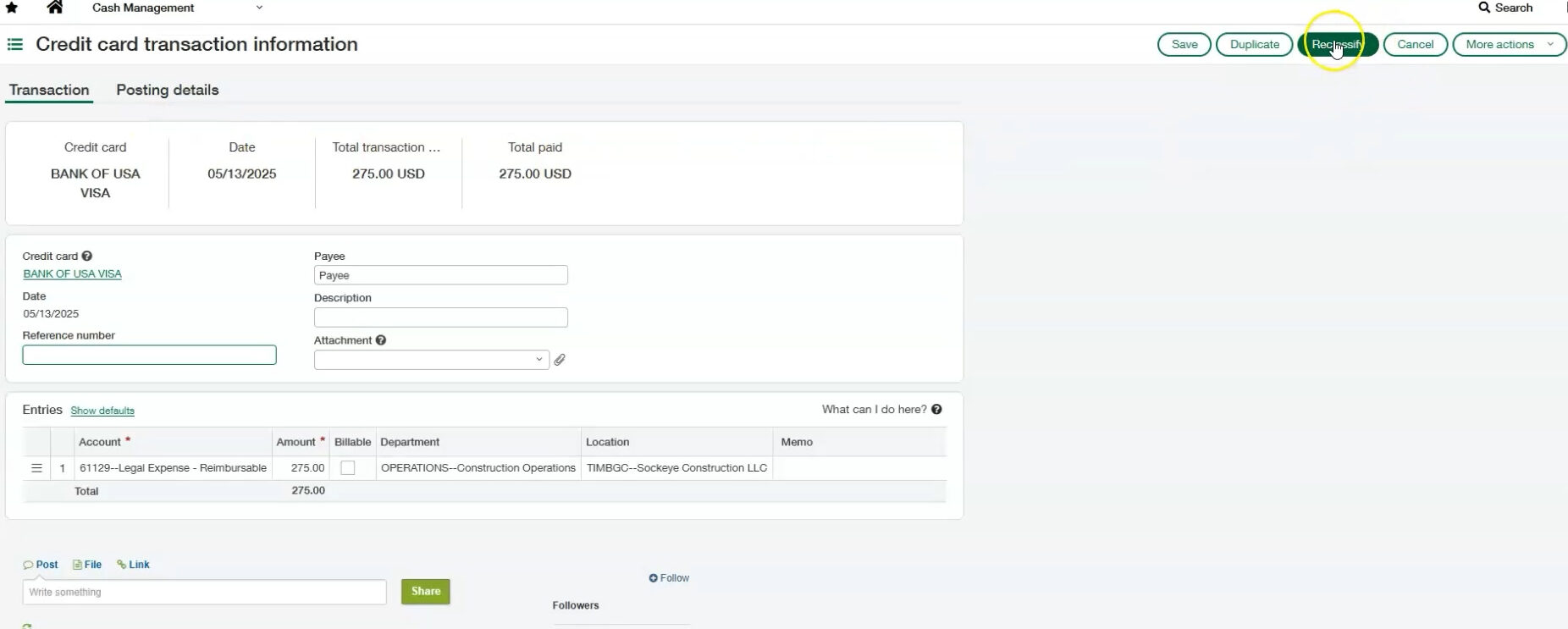The height and width of the screenshot is (629, 1568).
Task: Go to the home icon
Action: (x=55, y=8)
